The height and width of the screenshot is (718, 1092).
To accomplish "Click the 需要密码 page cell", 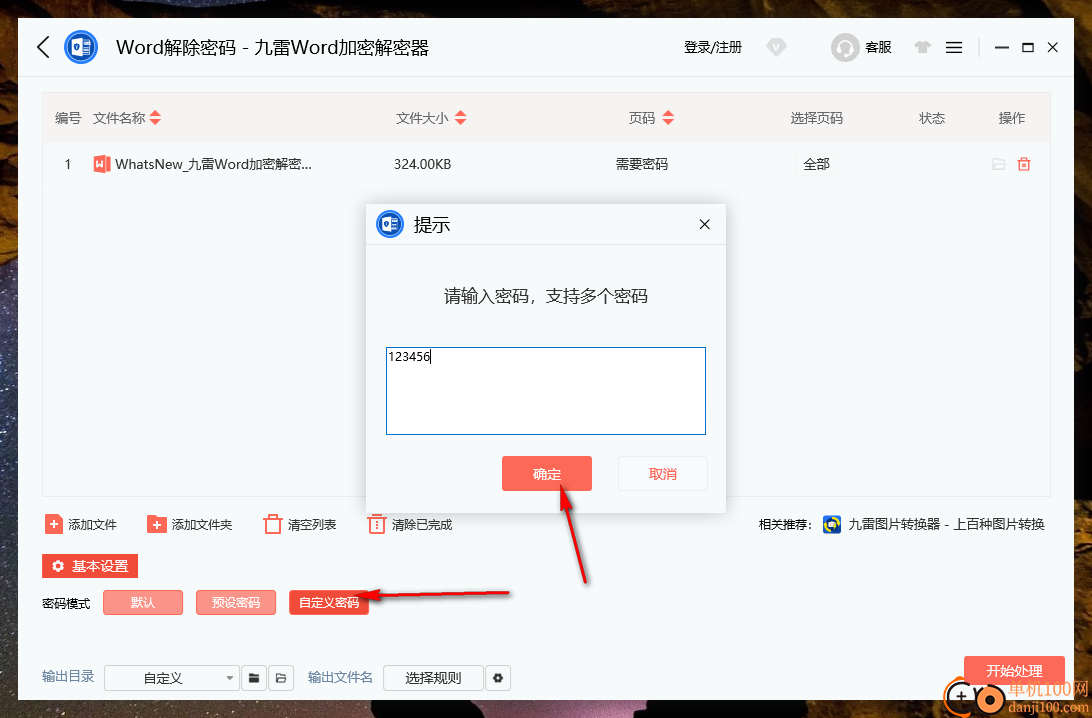I will click(x=641, y=164).
